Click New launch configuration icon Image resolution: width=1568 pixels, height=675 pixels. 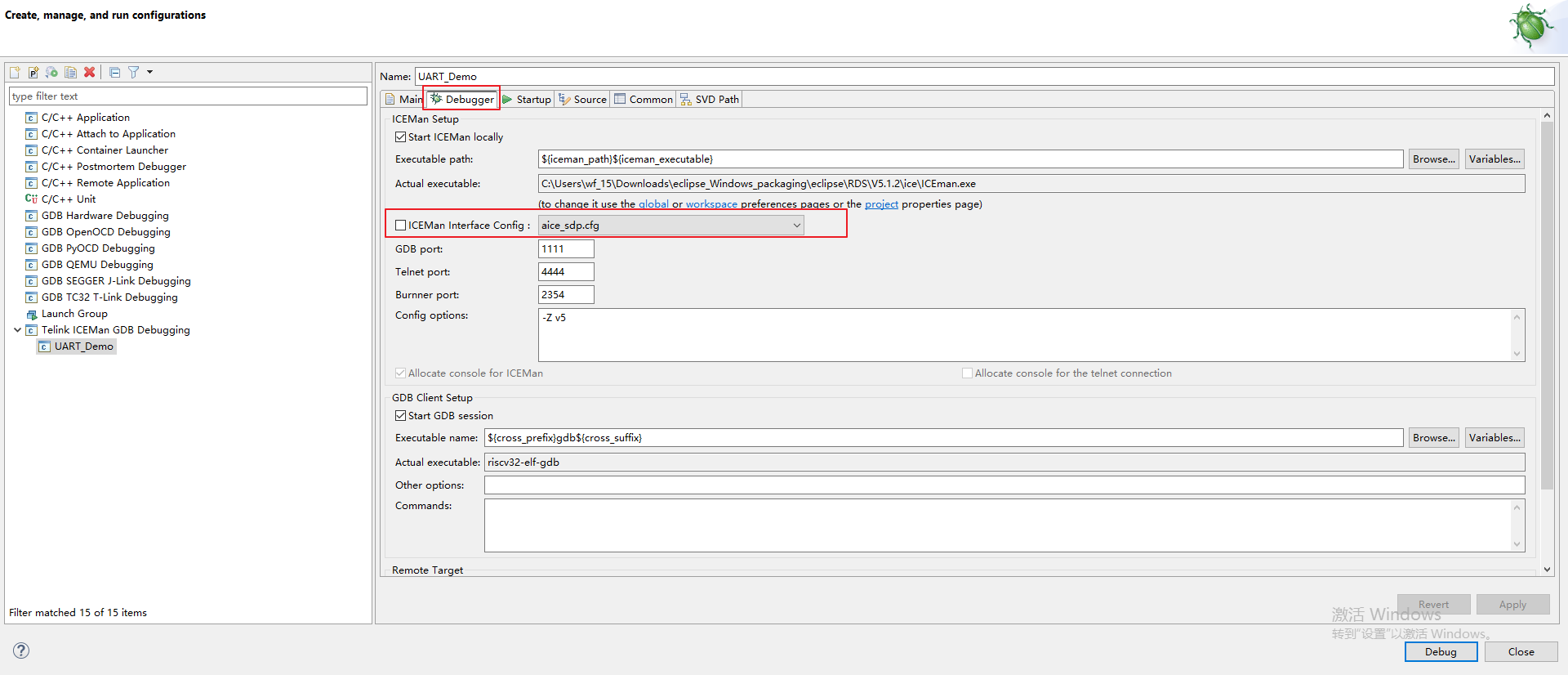[x=15, y=73]
